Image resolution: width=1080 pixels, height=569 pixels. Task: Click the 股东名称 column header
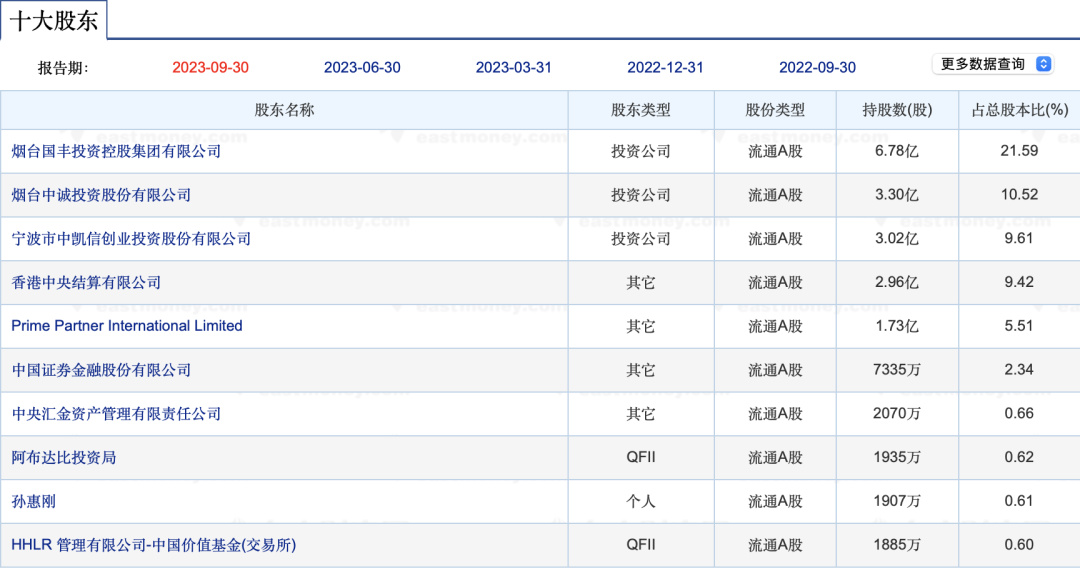tap(284, 110)
